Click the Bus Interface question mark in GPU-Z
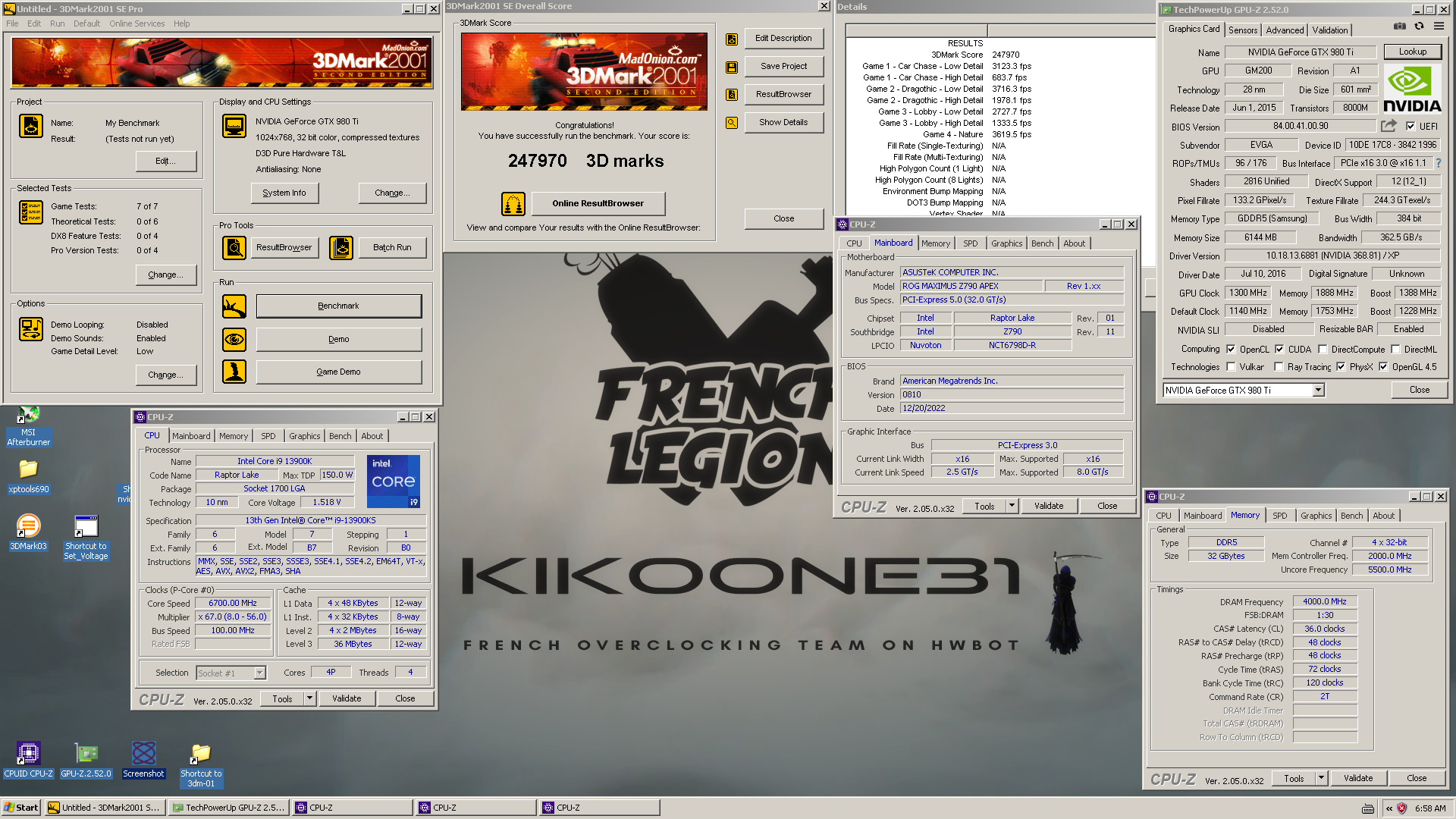This screenshot has height=819, width=1456. click(1439, 163)
